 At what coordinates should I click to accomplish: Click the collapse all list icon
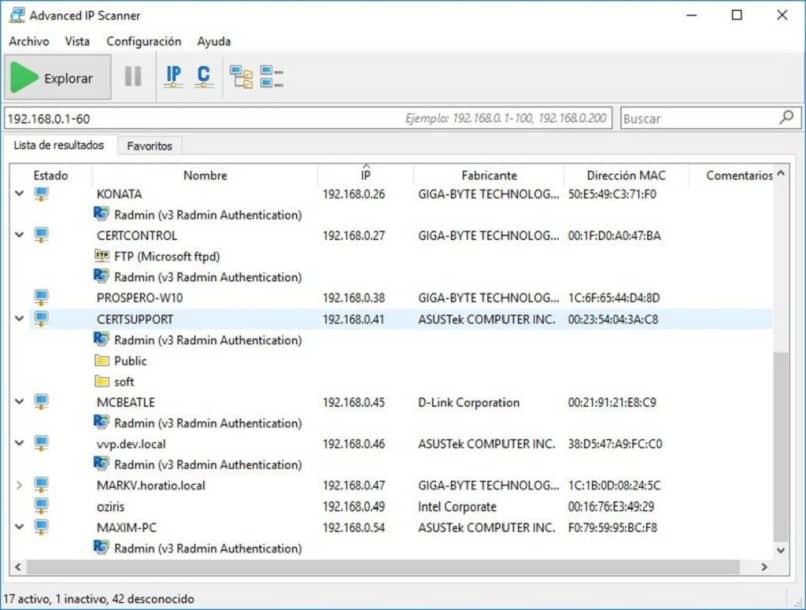[271, 77]
